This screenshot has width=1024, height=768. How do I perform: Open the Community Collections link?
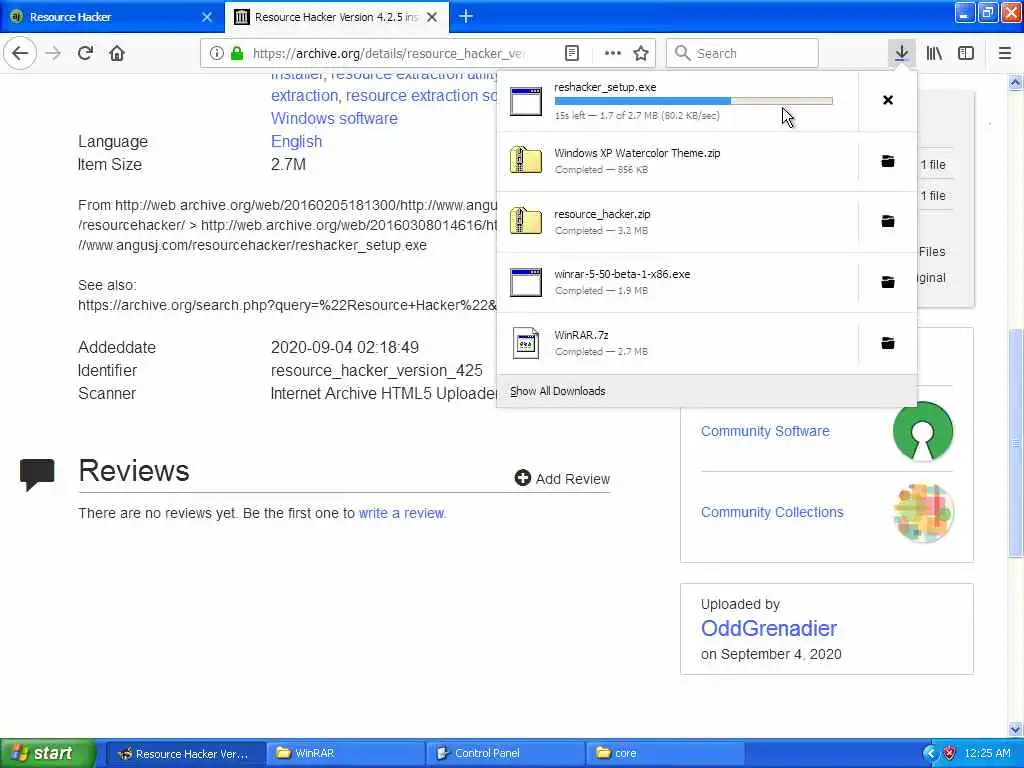[772, 512]
